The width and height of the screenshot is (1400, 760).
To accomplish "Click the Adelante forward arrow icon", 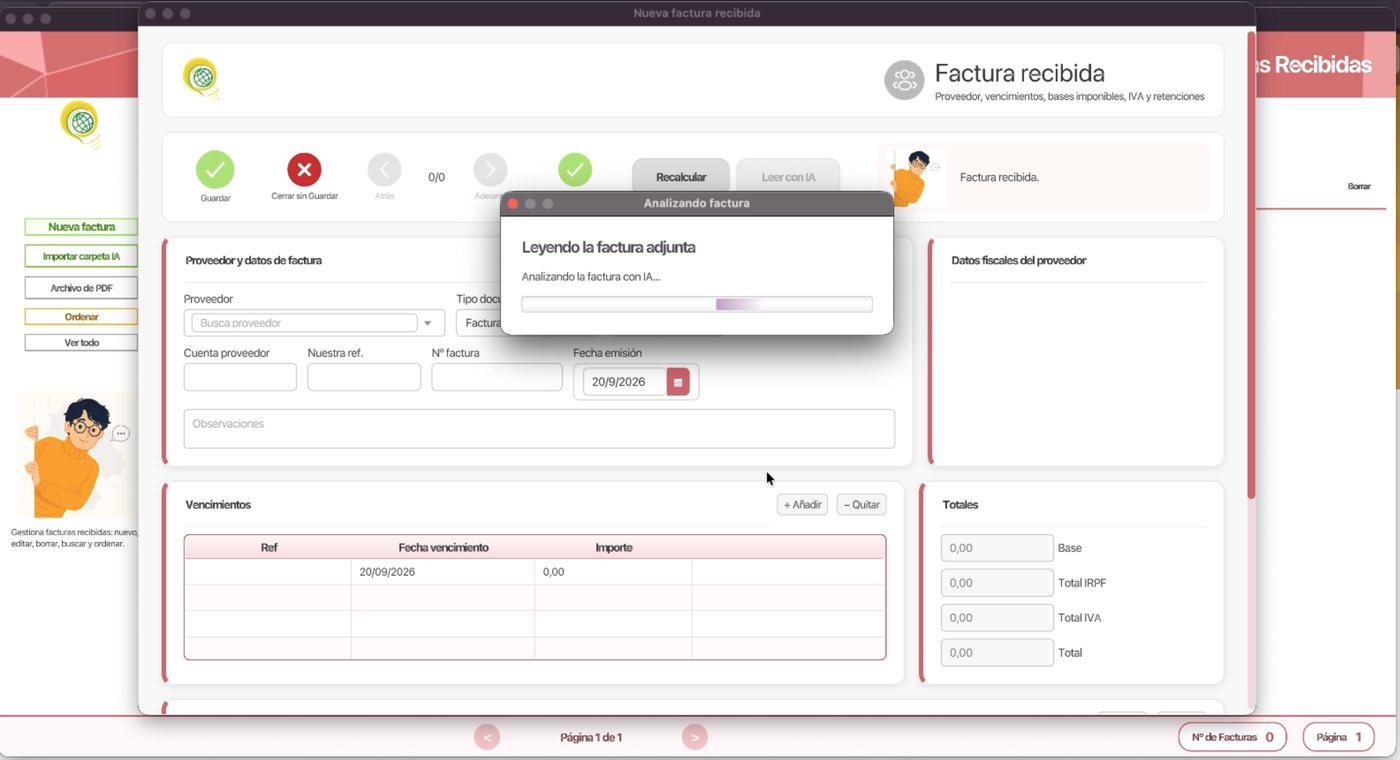I will point(490,170).
